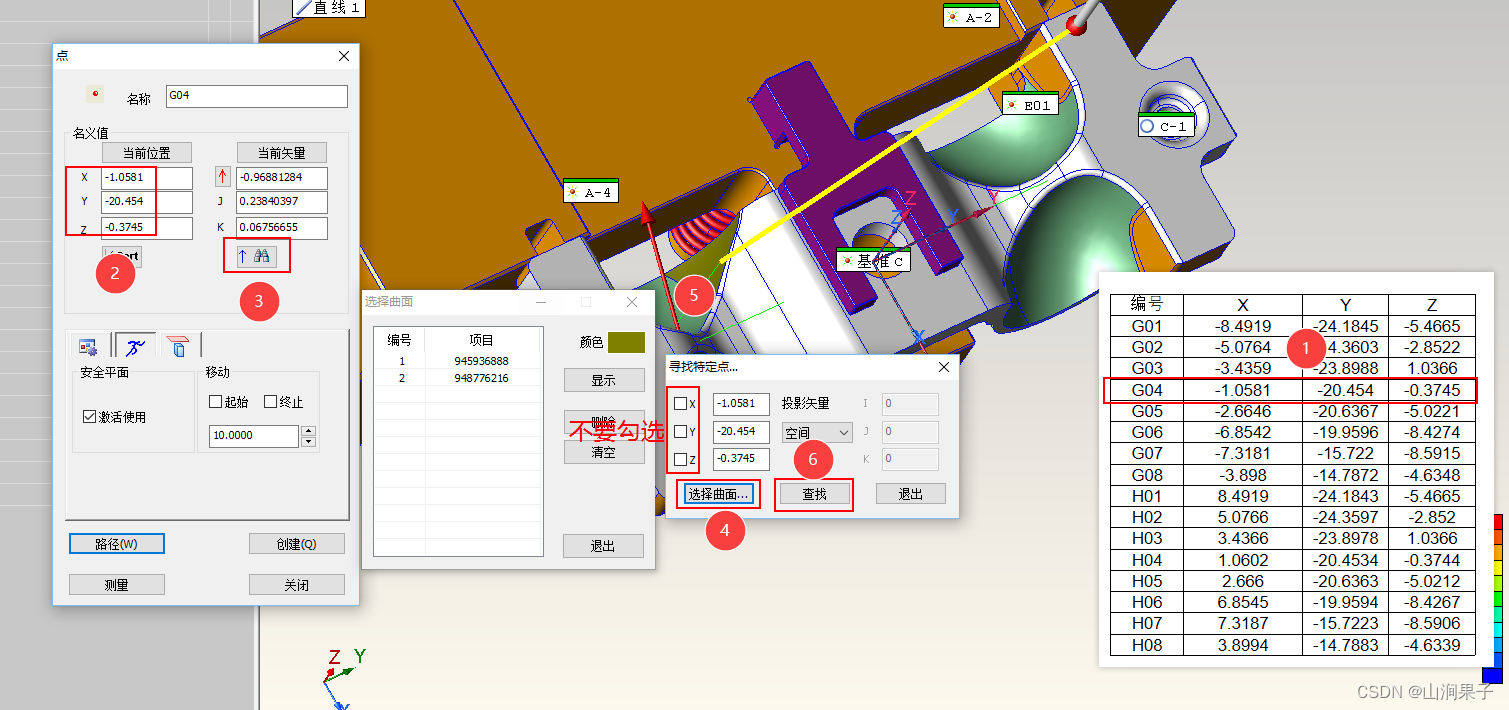The height and width of the screenshot is (710, 1509).
Task: Focus the 名称 field containing G04
Action: click(x=256, y=96)
